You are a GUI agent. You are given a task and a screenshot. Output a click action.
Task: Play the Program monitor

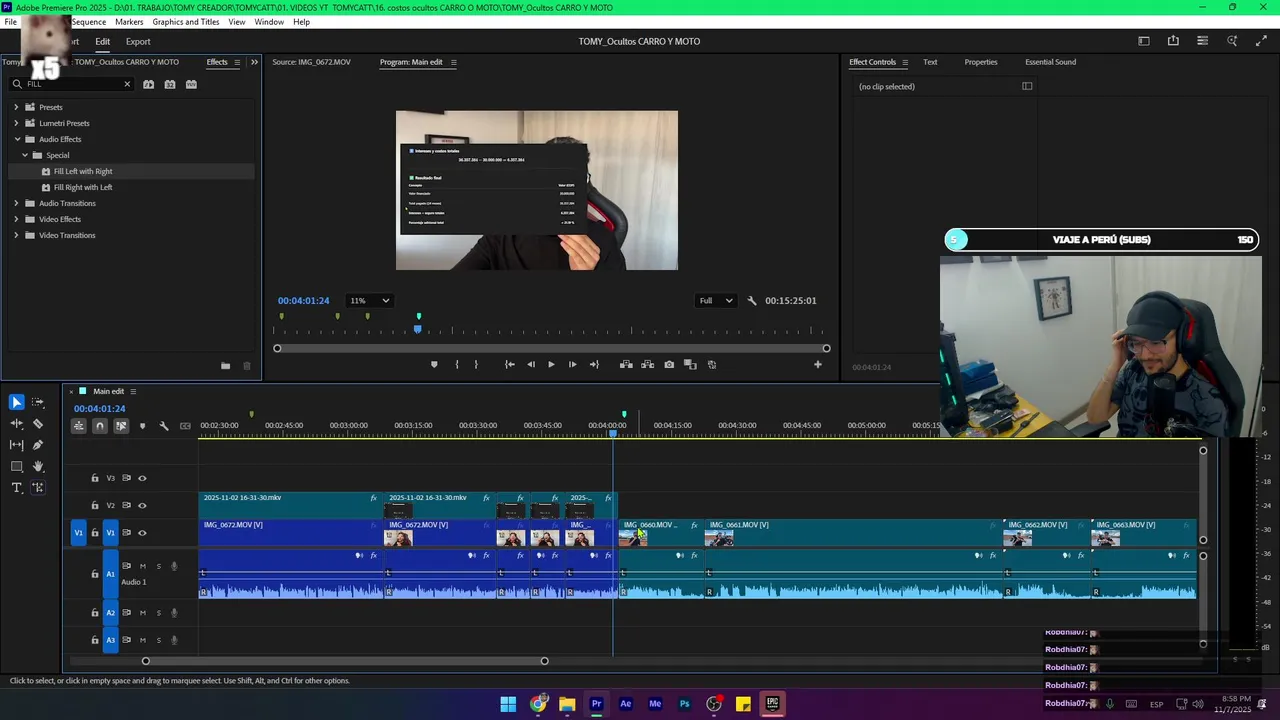[551, 365]
